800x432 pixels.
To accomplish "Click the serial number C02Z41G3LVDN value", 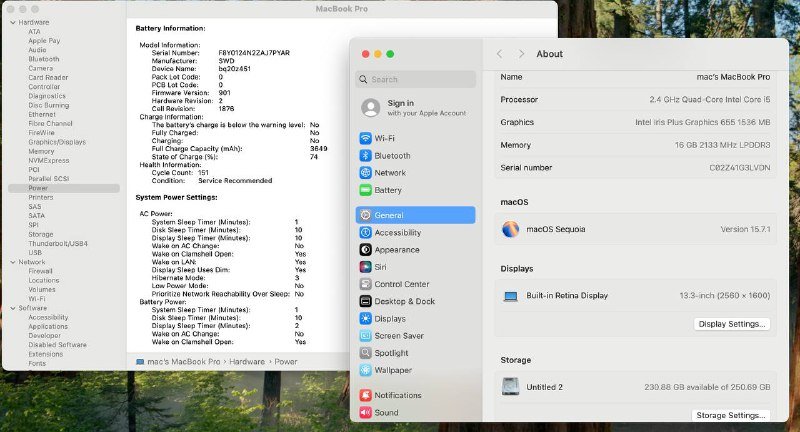I will (740, 168).
